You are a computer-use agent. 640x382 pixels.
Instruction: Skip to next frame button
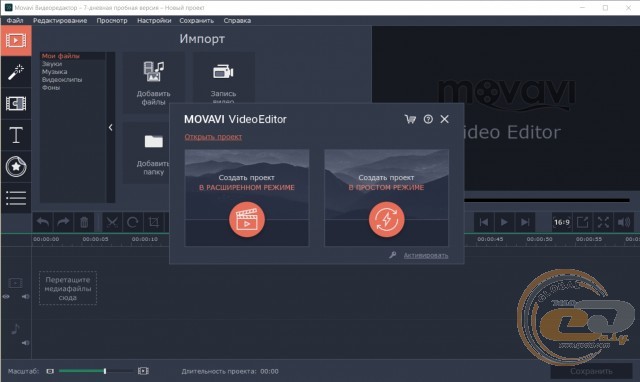pos(525,222)
